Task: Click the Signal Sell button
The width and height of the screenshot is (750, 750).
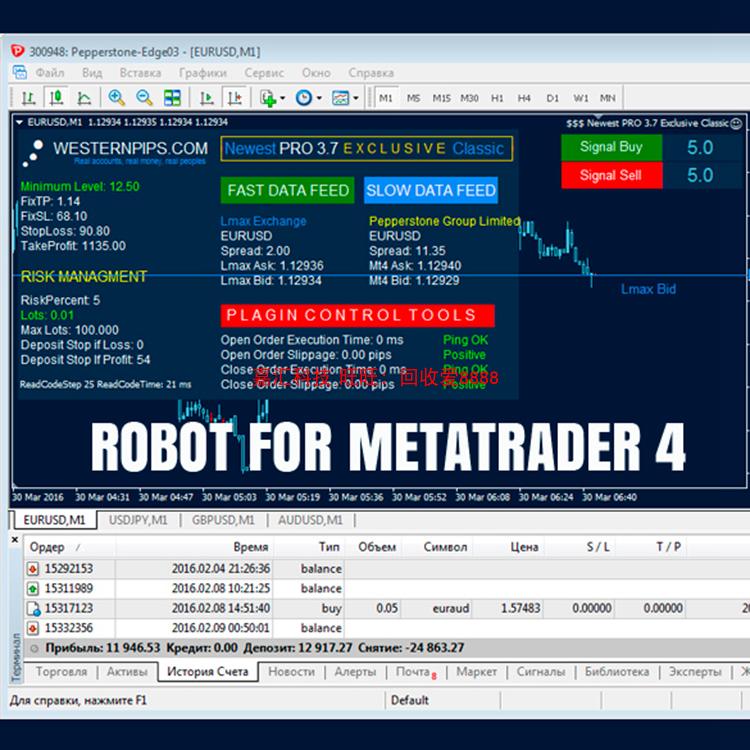Action: click(611, 175)
